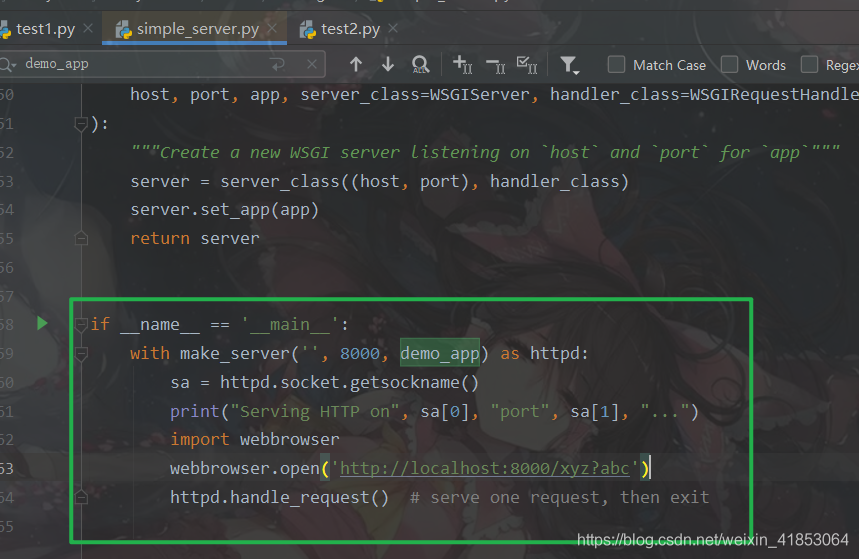Click 'print' in the Serving HTTP line
This screenshot has height=559, width=859.
coord(194,412)
